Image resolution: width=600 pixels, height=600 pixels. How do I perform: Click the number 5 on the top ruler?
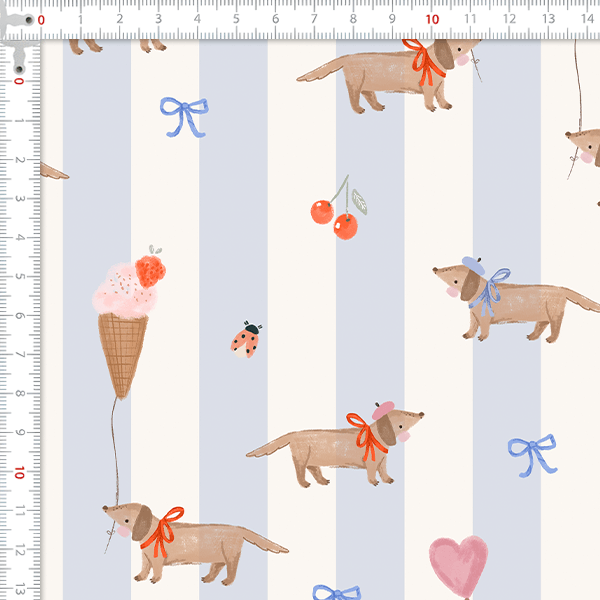point(236,18)
